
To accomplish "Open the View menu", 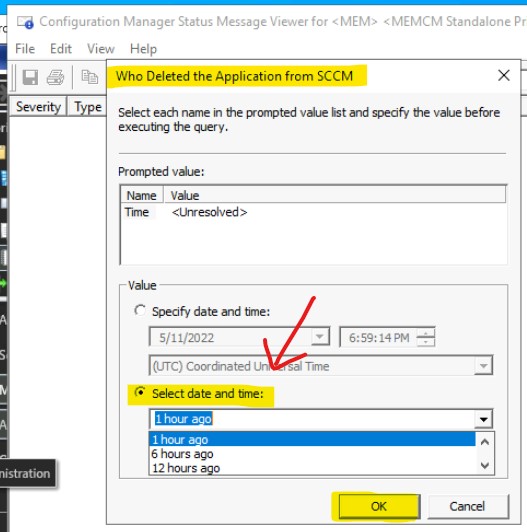I will 101,49.
